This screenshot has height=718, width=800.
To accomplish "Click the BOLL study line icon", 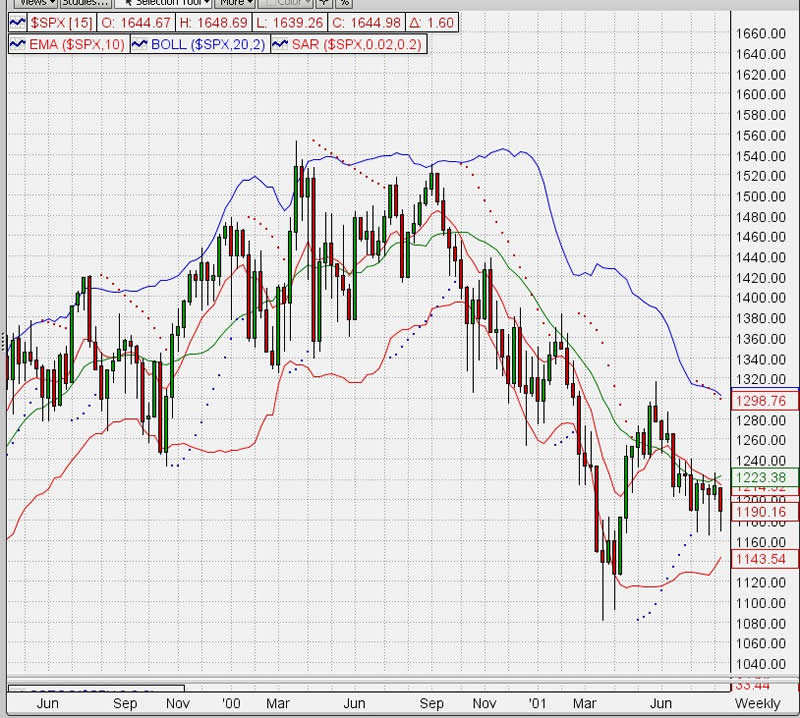I will click(140, 44).
